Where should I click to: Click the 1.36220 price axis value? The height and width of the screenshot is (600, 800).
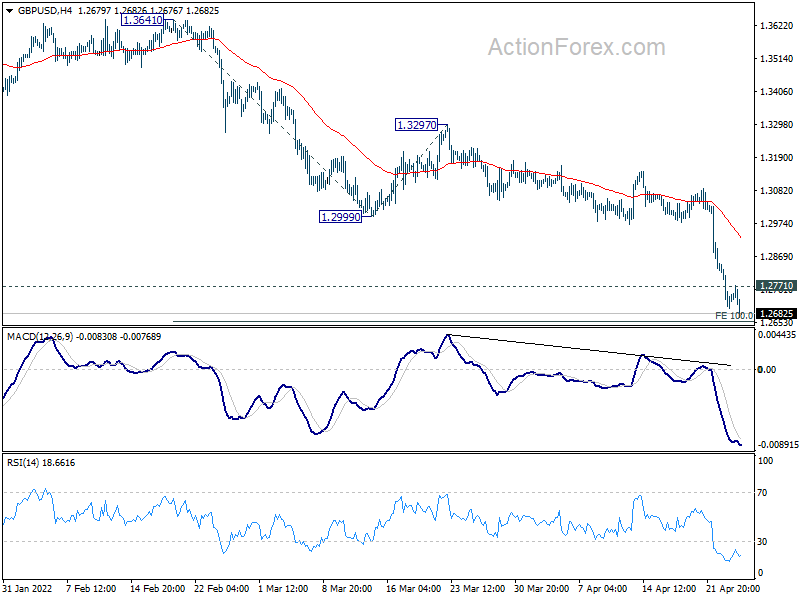click(777, 26)
